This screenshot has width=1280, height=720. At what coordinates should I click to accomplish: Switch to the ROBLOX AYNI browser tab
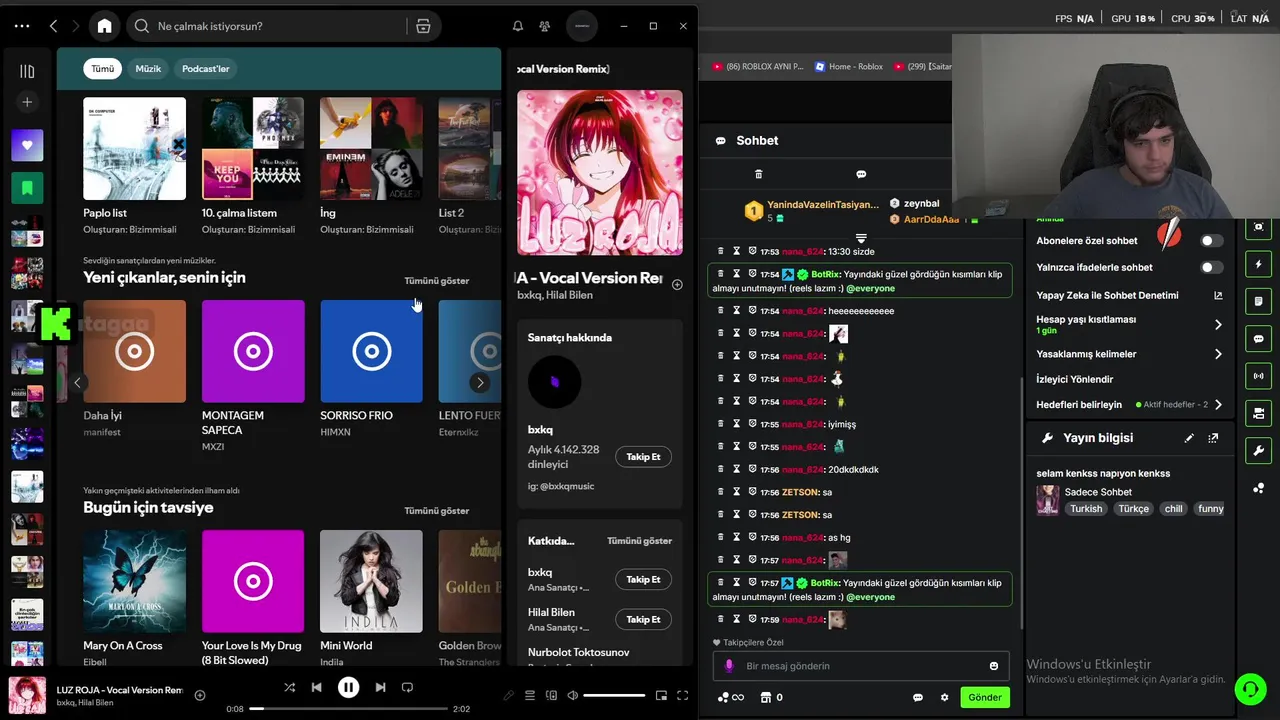pyautogui.click(x=758, y=67)
